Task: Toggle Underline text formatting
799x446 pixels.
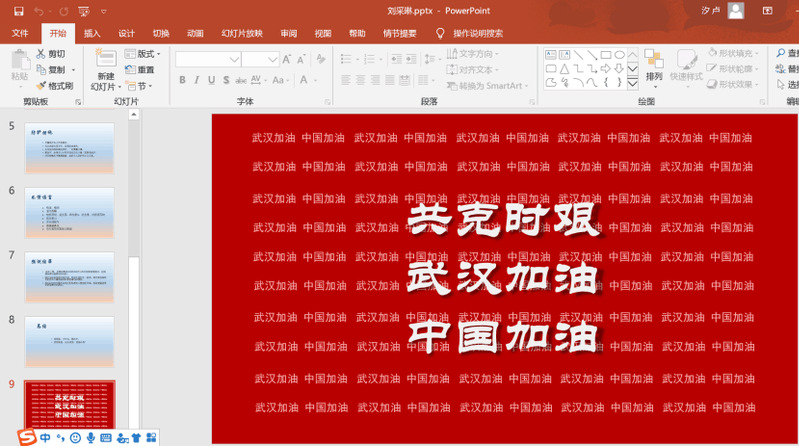Action: 212,81
